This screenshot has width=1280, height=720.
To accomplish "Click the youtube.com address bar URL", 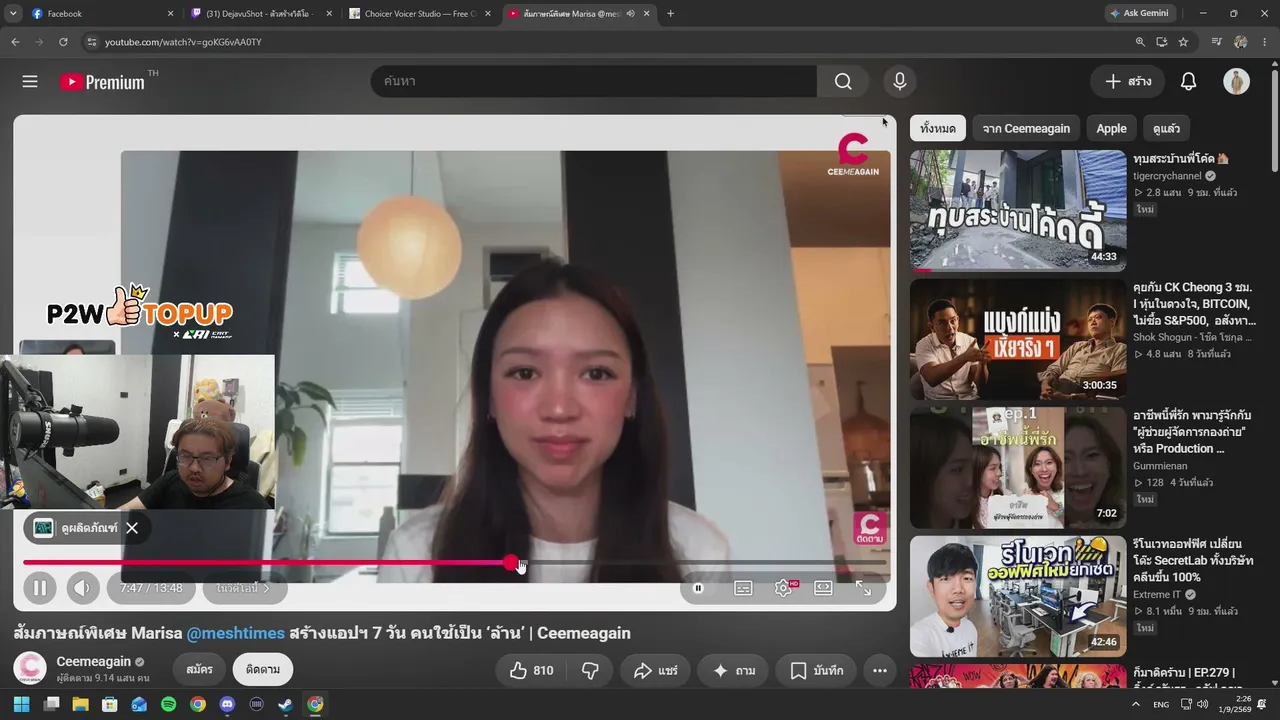I will [x=183, y=42].
